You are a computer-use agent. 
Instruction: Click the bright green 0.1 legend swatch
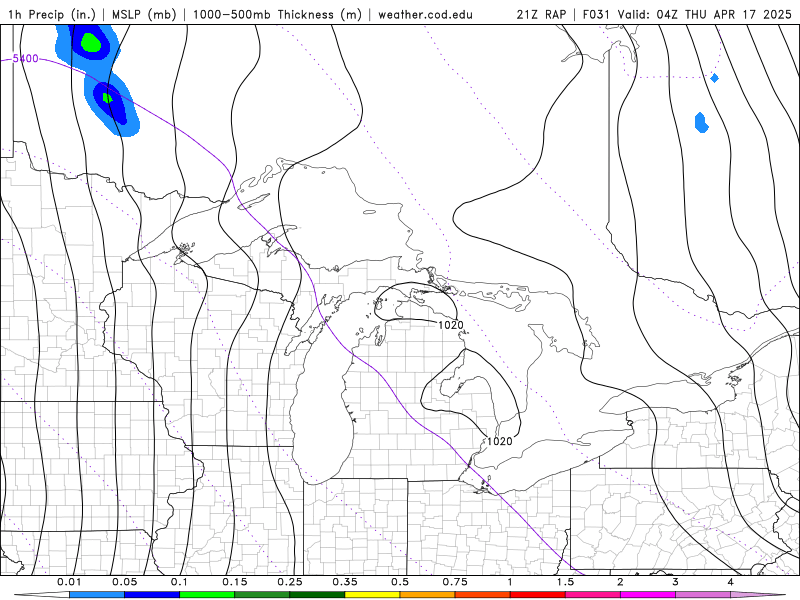(x=207, y=595)
